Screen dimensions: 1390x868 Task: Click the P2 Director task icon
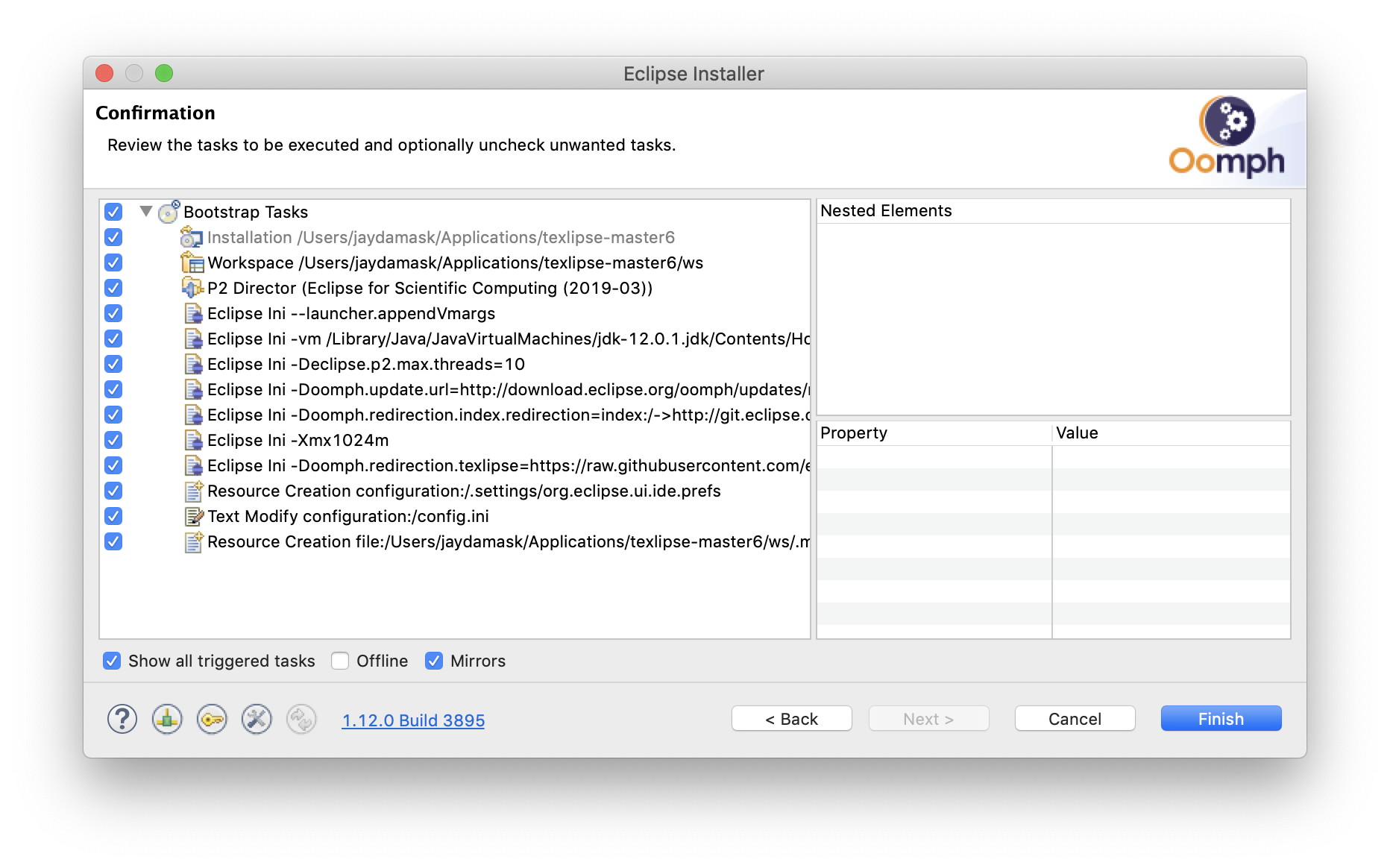pos(192,288)
